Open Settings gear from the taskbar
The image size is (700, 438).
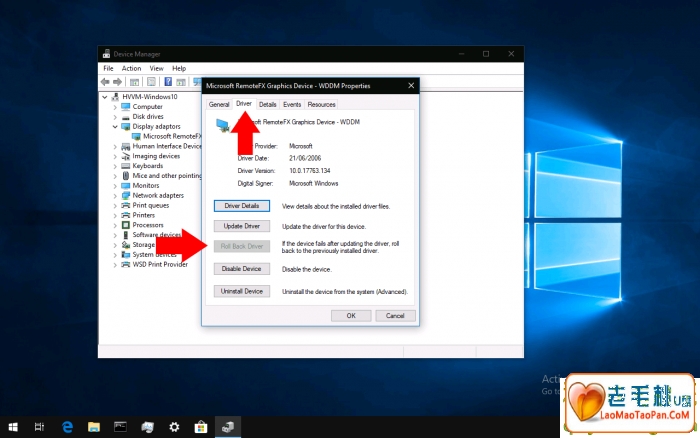174,427
